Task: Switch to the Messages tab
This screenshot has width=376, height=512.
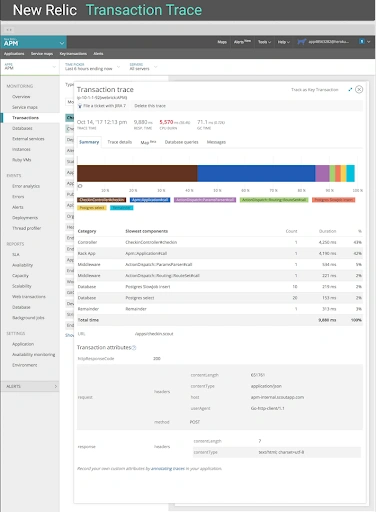Action: point(216,142)
